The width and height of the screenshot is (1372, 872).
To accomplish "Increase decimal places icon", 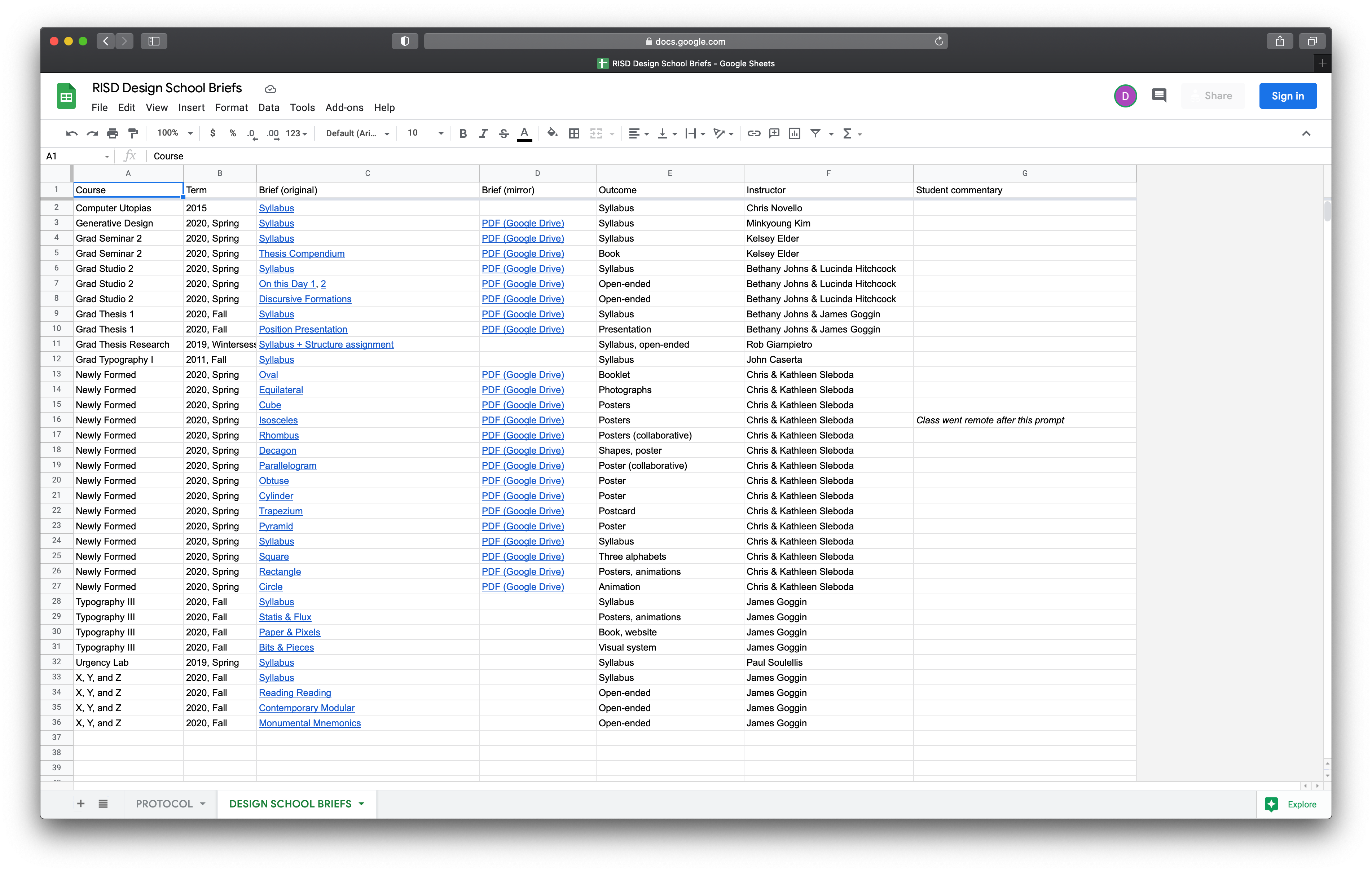I will click(273, 133).
